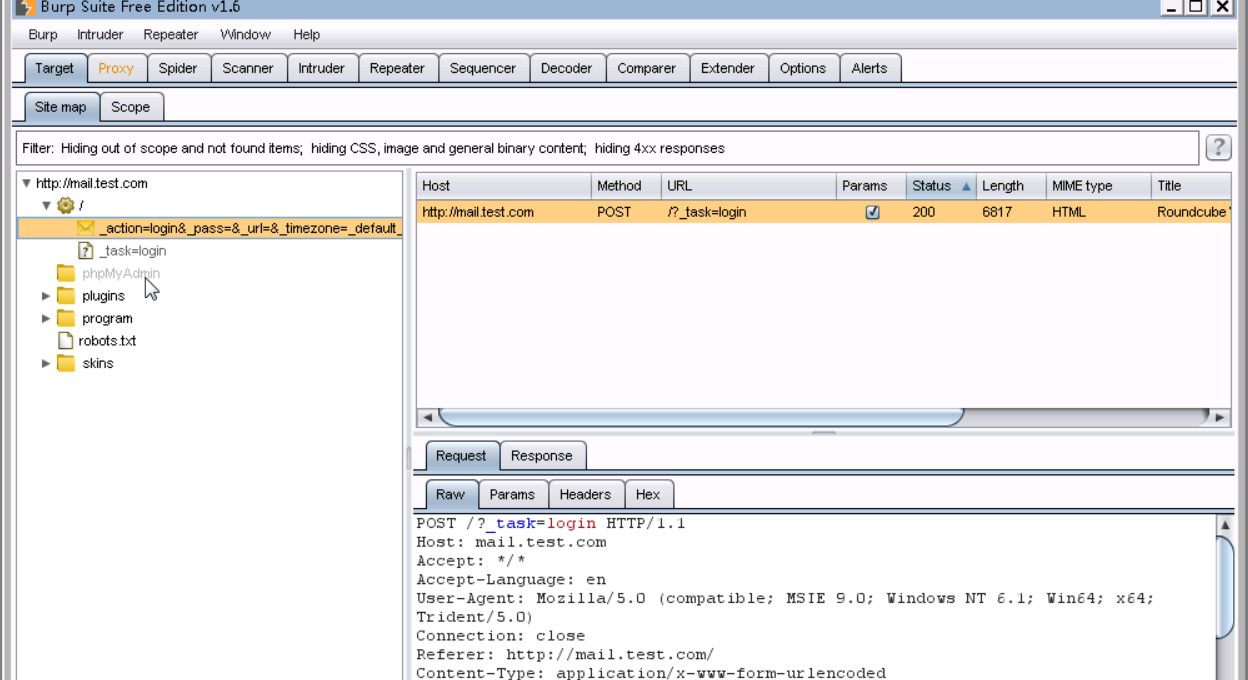
Task: View the request Params tab
Action: click(512, 494)
